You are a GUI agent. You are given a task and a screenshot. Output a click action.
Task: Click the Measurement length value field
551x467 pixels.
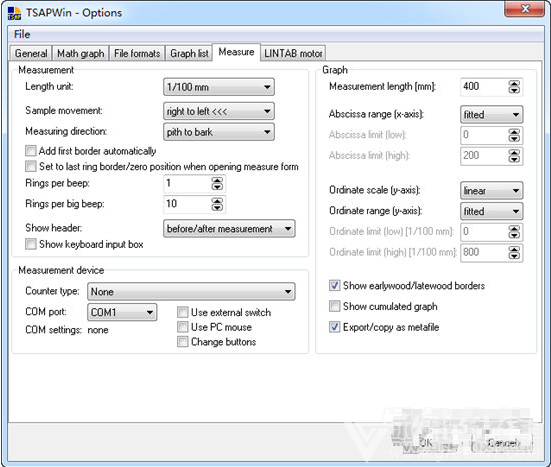(x=484, y=87)
